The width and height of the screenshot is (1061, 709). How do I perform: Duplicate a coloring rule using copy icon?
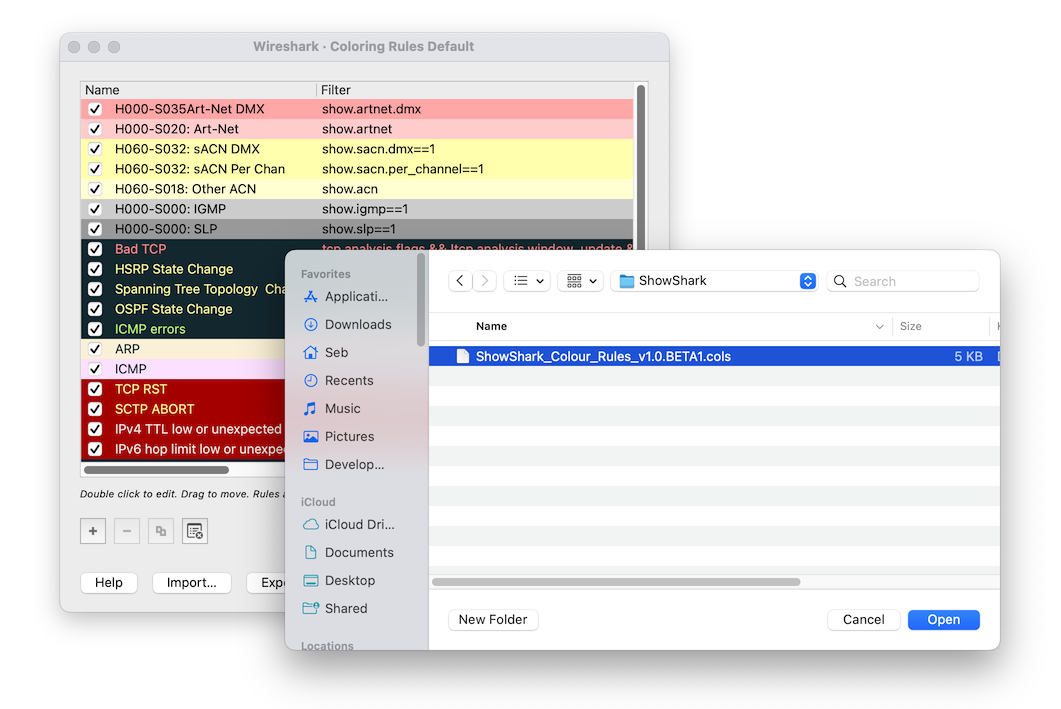[x=160, y=531]
